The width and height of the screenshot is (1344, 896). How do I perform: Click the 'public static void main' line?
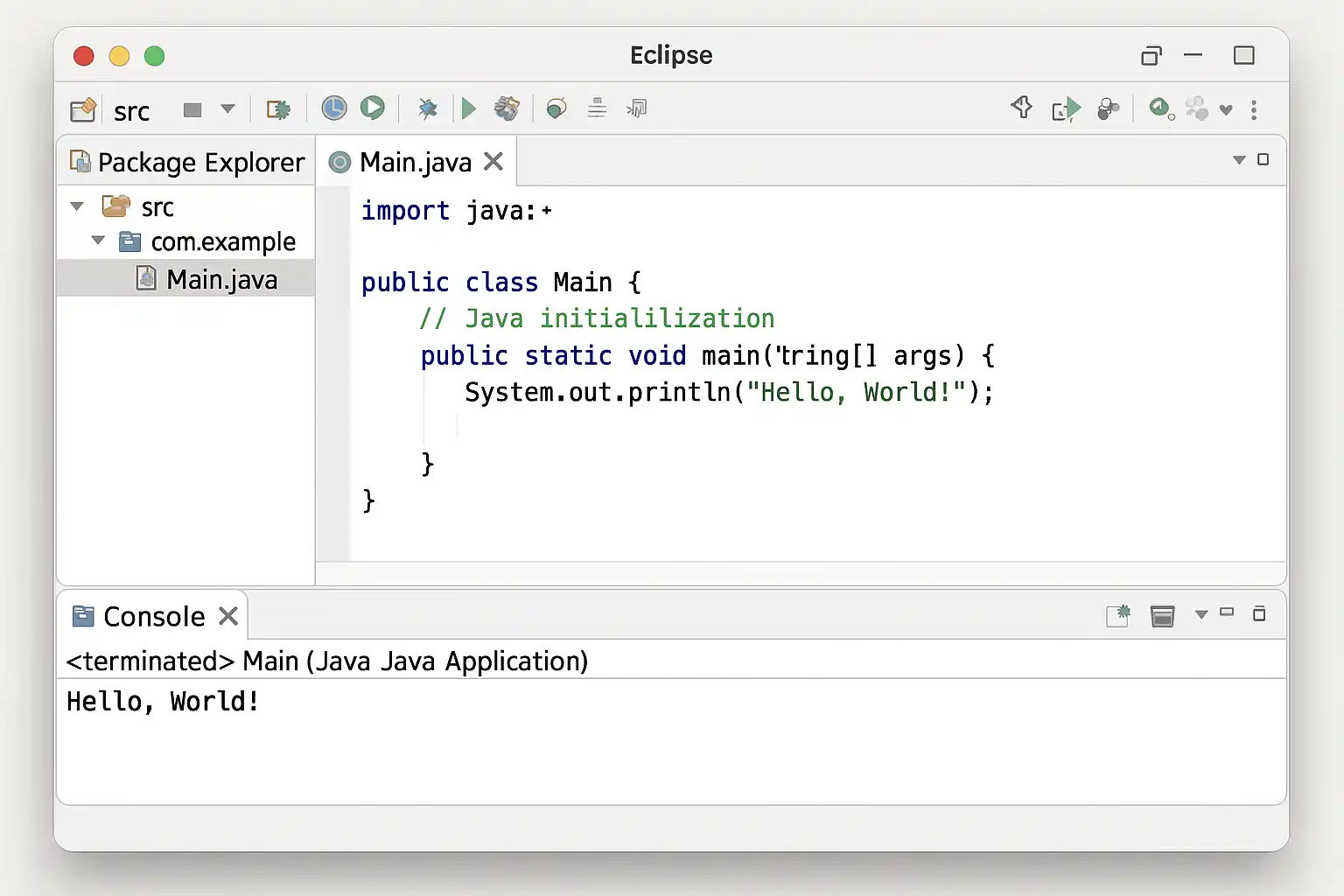pos(708,355)
